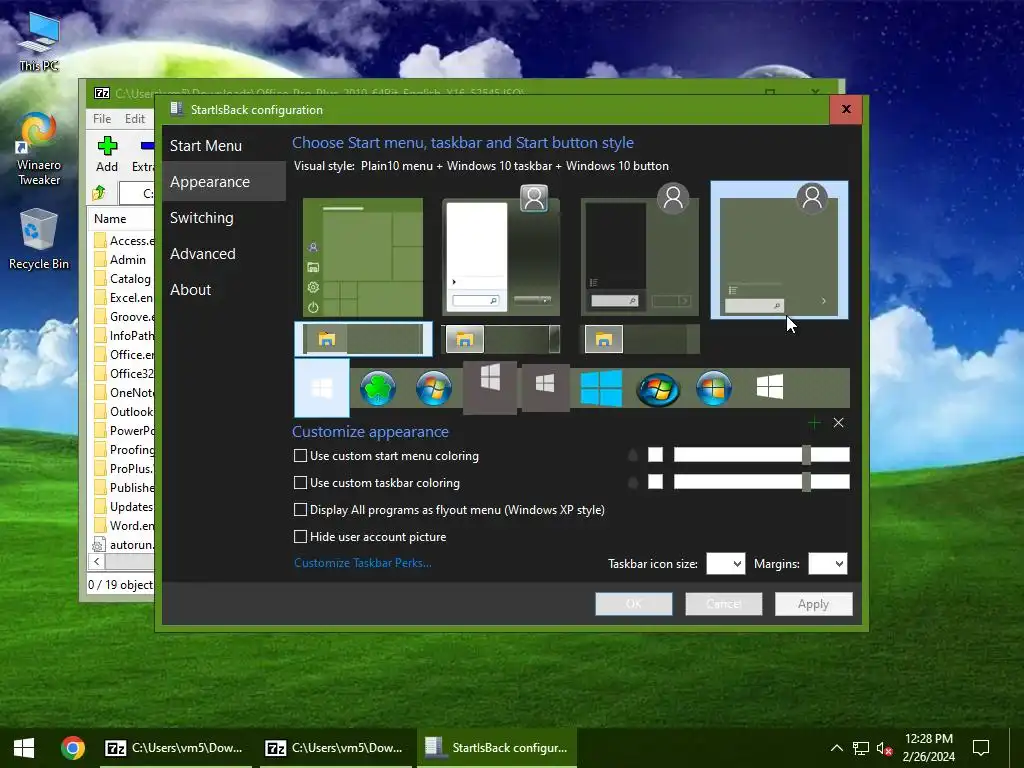1024x768 pixels.
Task: Select the autorun file in 7-Zip
Action: [123, 545]
